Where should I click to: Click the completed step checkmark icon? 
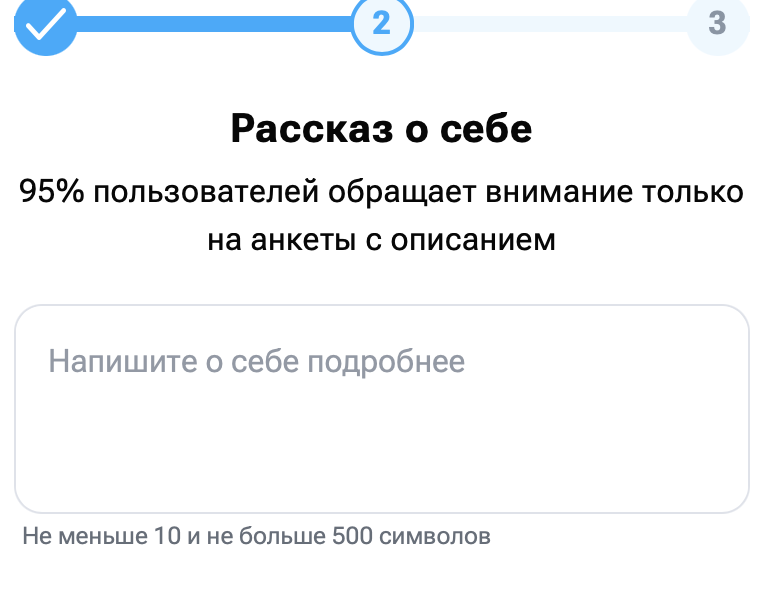click(45, 24)
